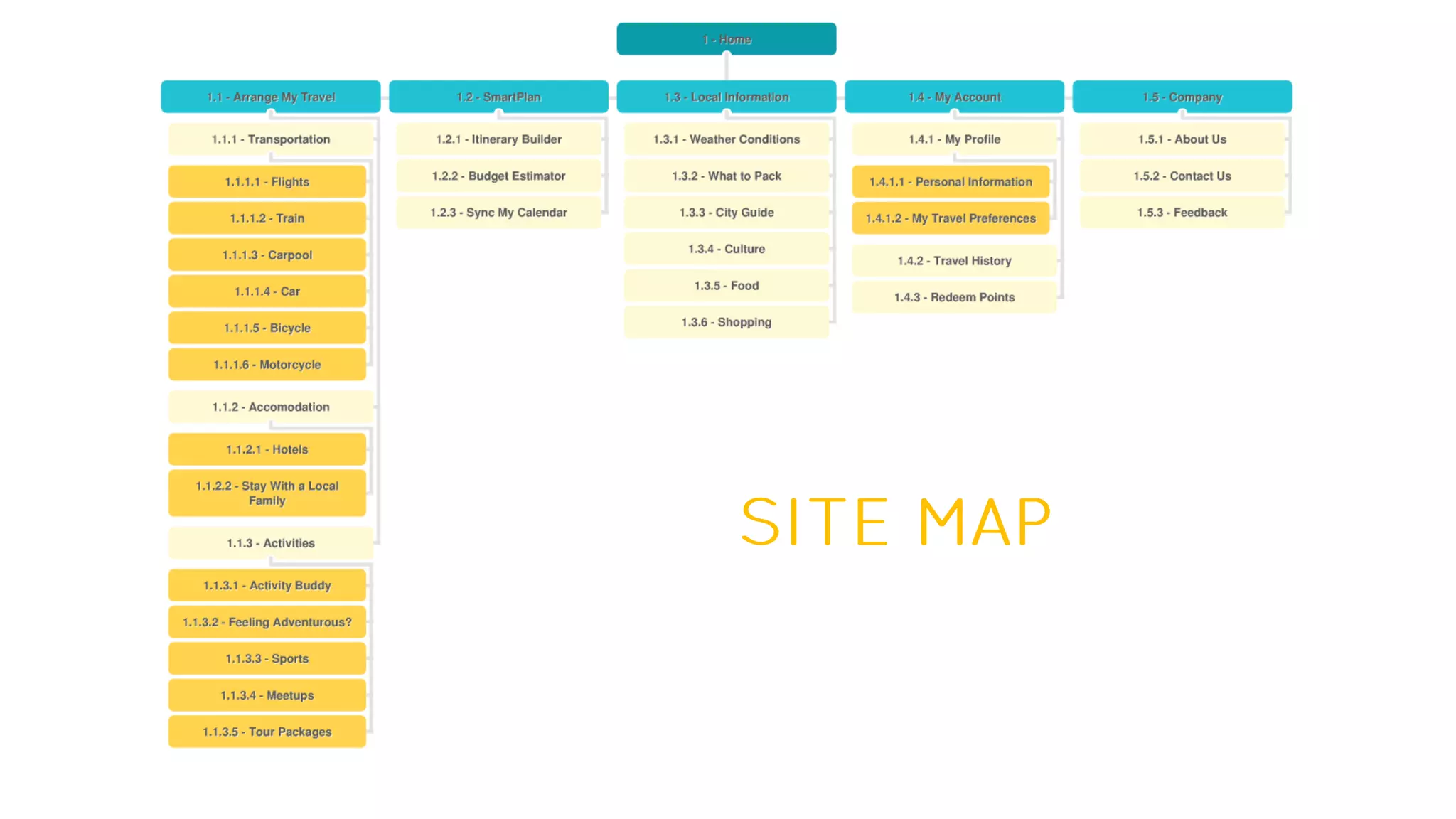
Task: Click 1.2.3 - Sync My Calendar box
Action: [x=498, y=213]
